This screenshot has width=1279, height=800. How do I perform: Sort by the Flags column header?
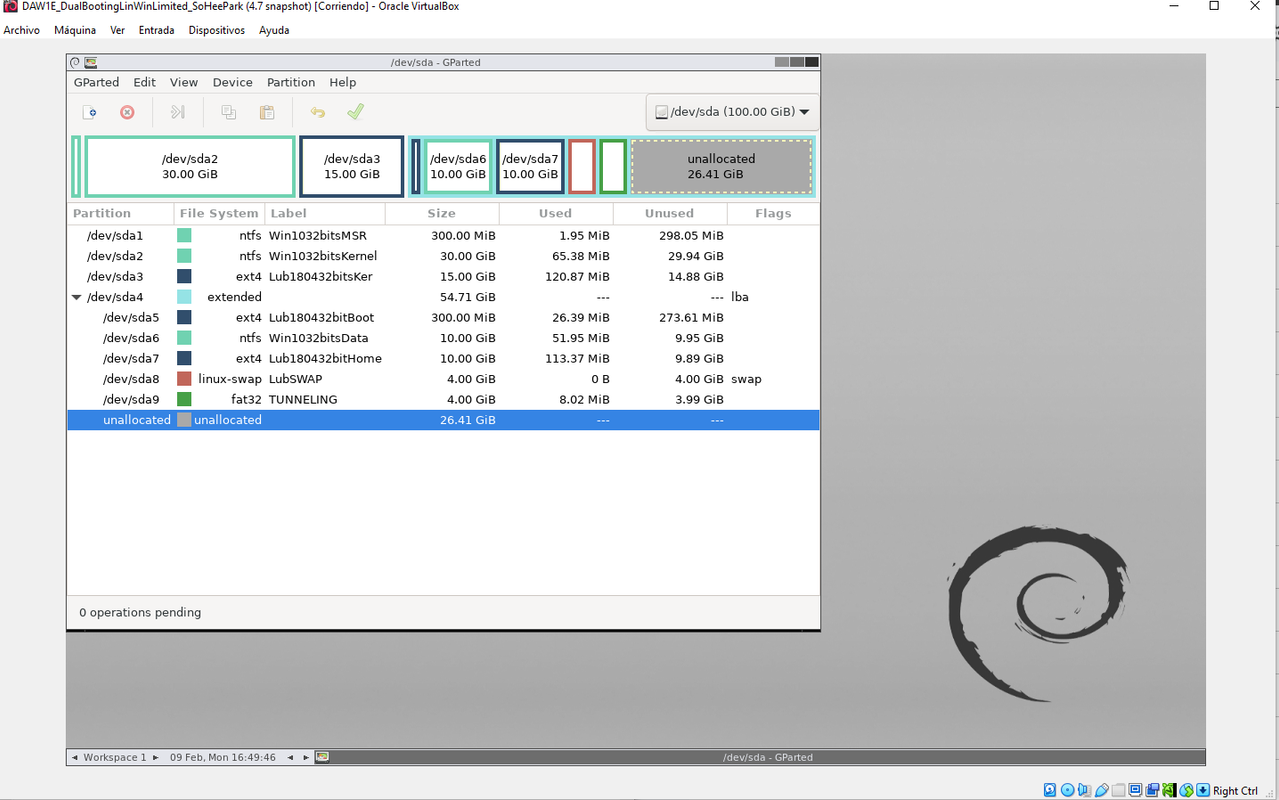click(x=773, y=213)
